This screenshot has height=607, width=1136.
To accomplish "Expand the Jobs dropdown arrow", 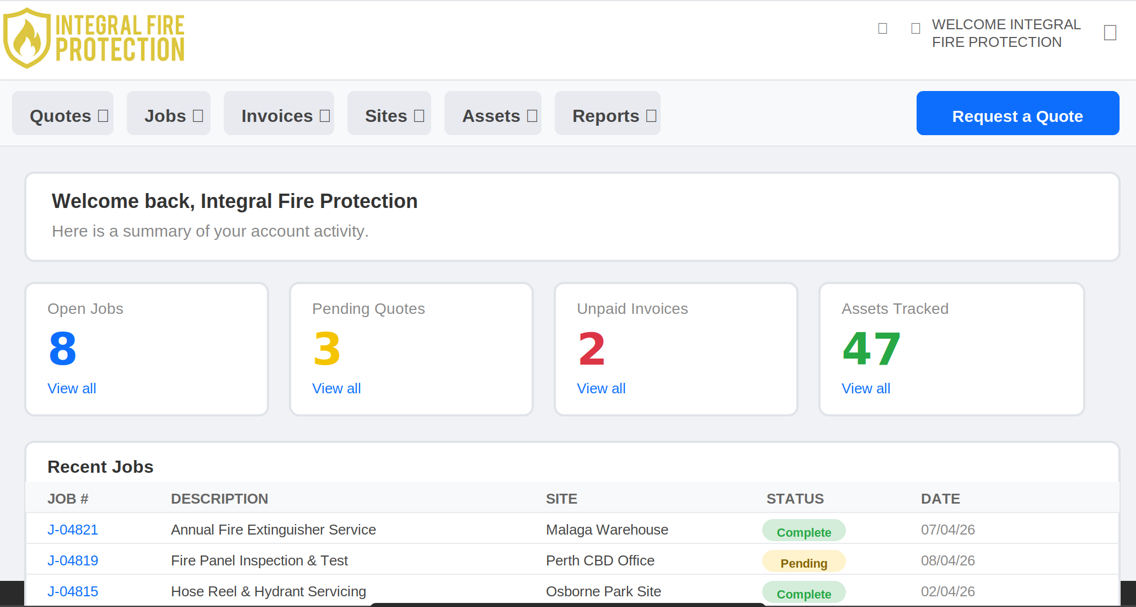I will (199, 115).
